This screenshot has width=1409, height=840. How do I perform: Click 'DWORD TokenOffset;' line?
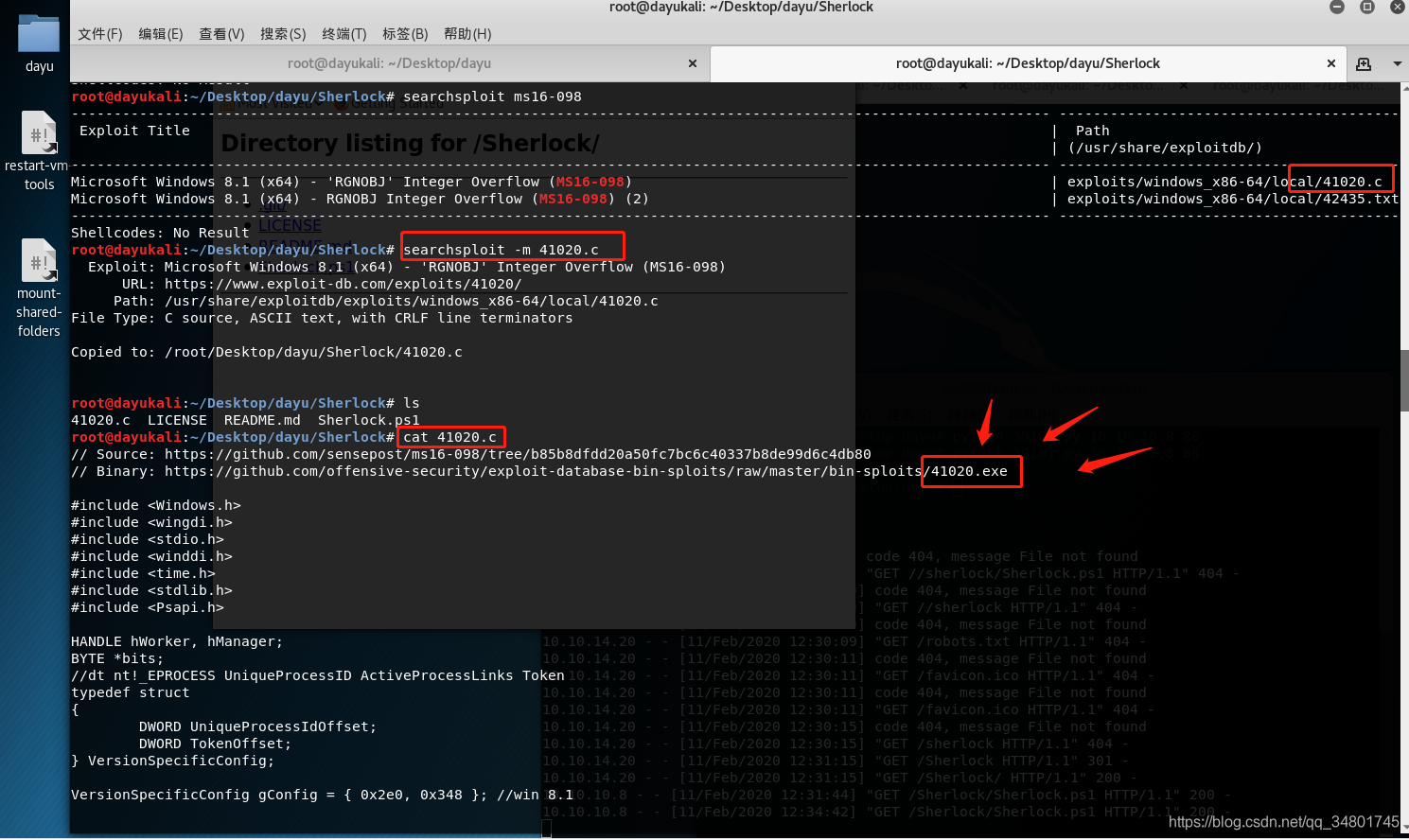[215, 744]
